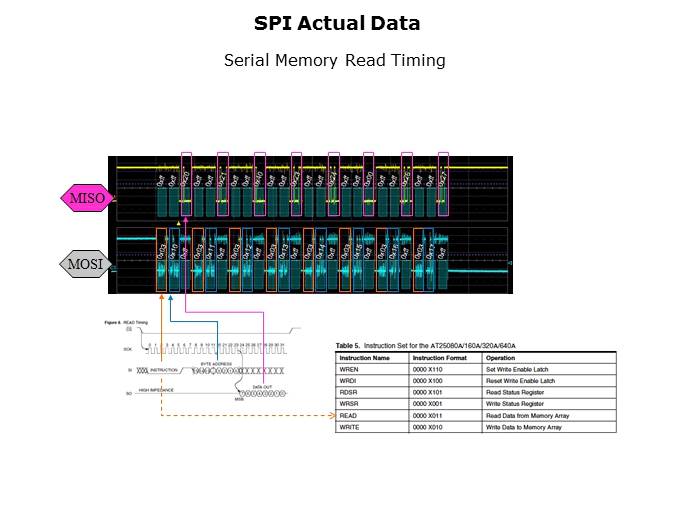Select the Serial Memory Read Timing subtitle

click(334, 60)
